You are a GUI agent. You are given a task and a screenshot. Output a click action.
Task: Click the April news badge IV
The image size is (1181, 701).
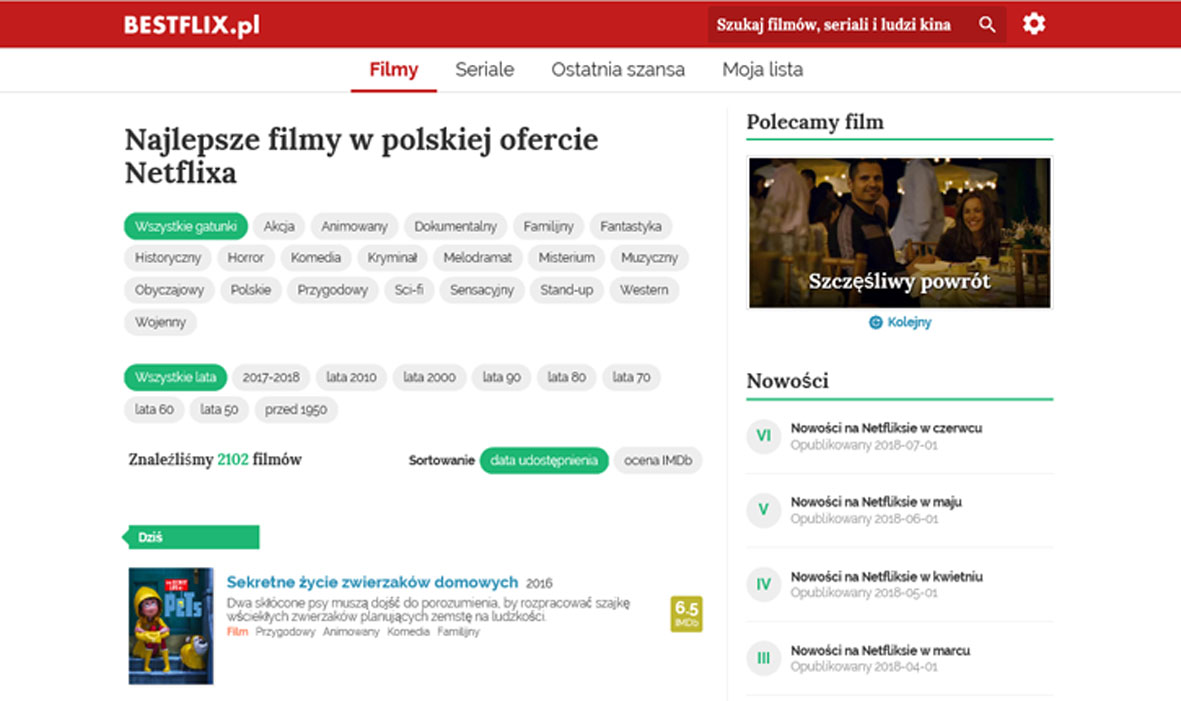[763, 584]
